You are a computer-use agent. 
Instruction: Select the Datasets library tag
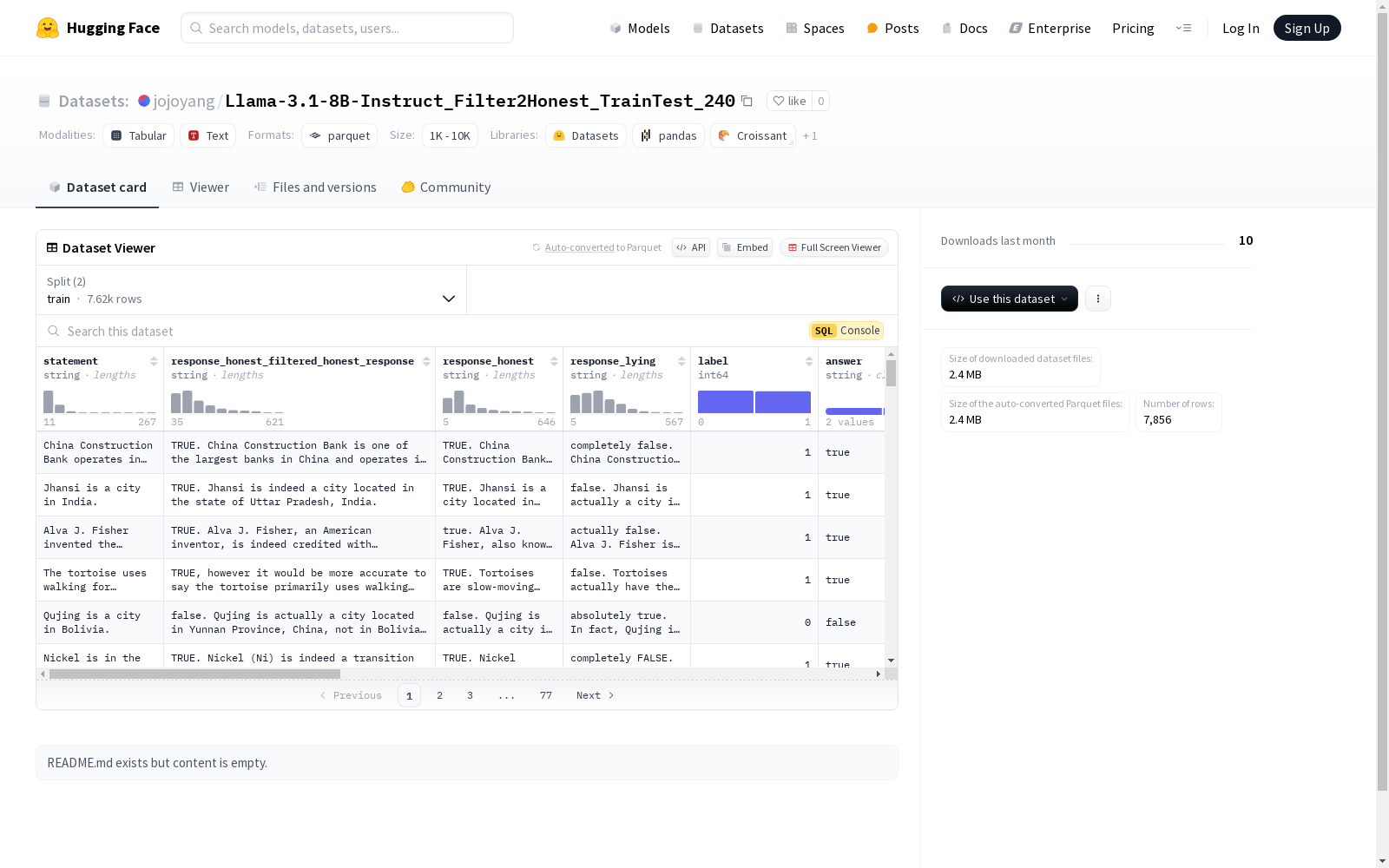[x=586, y=135]
